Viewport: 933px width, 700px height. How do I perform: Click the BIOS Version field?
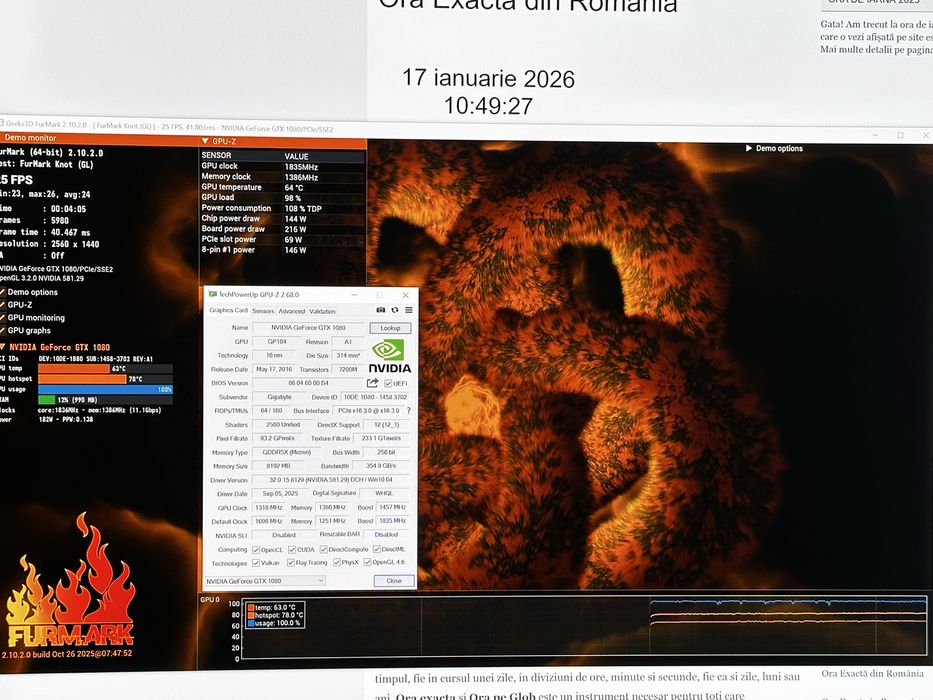point(308,383)
